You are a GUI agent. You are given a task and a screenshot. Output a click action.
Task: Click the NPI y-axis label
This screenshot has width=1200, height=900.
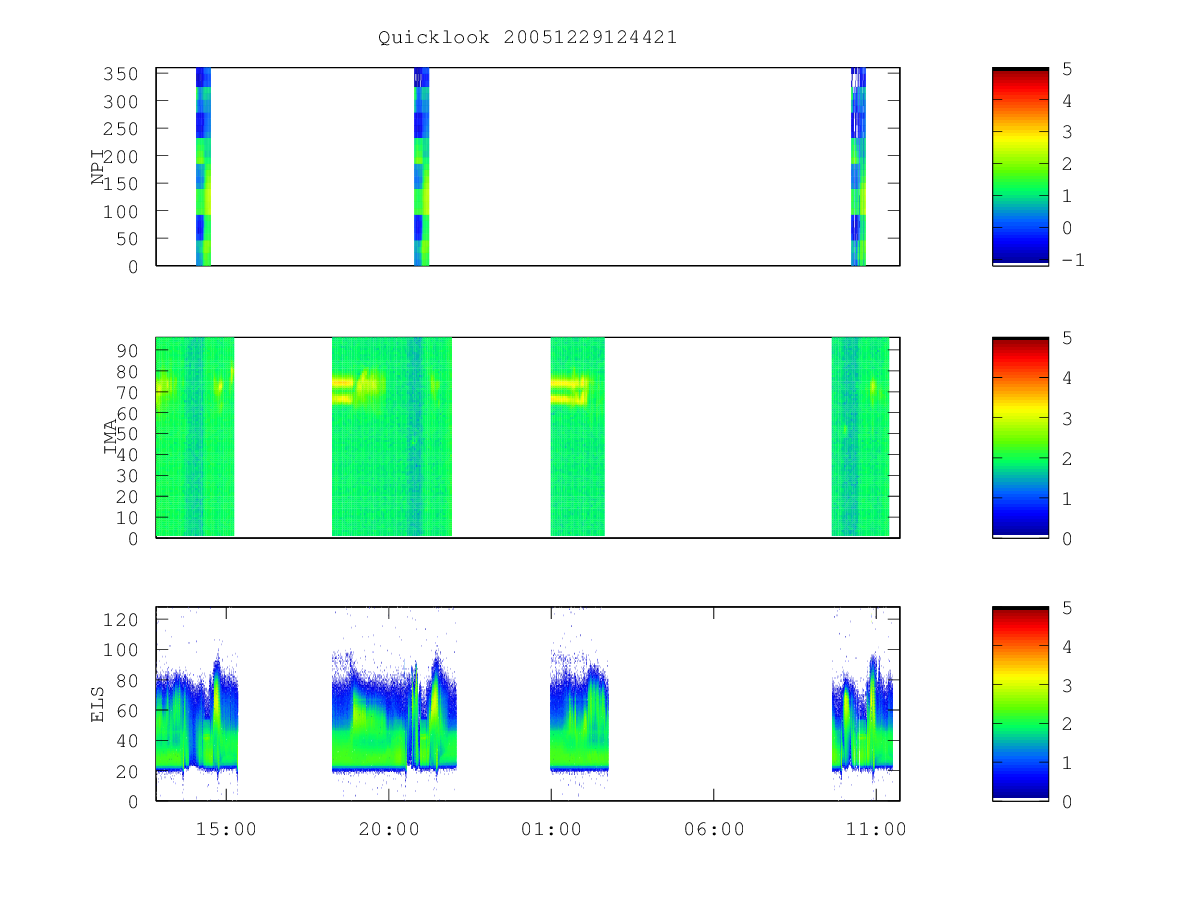click(98, 167)
